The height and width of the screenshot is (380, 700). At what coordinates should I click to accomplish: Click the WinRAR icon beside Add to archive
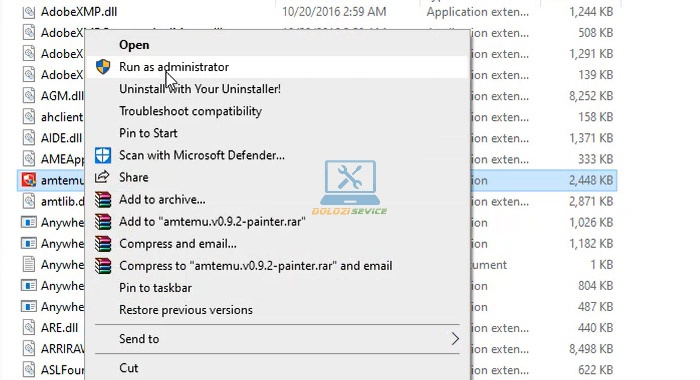tap(103, 200)
